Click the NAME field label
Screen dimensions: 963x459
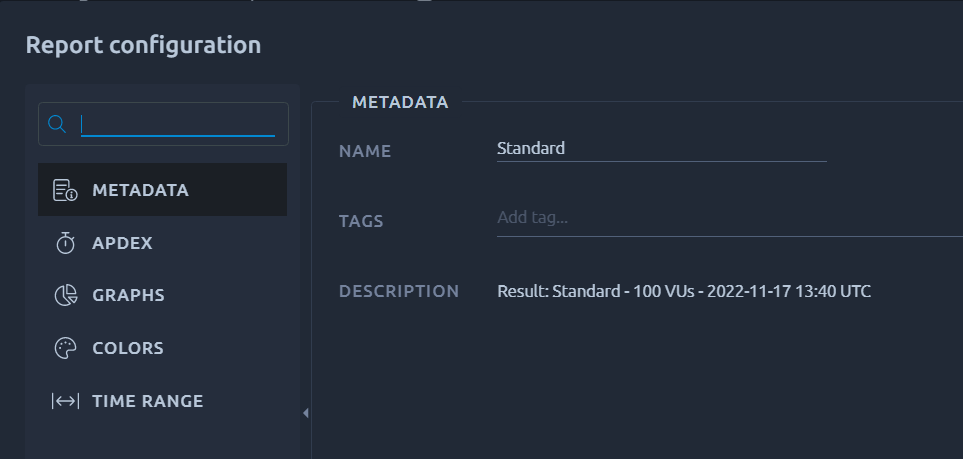pyautogui.click(x=365, y=151)
